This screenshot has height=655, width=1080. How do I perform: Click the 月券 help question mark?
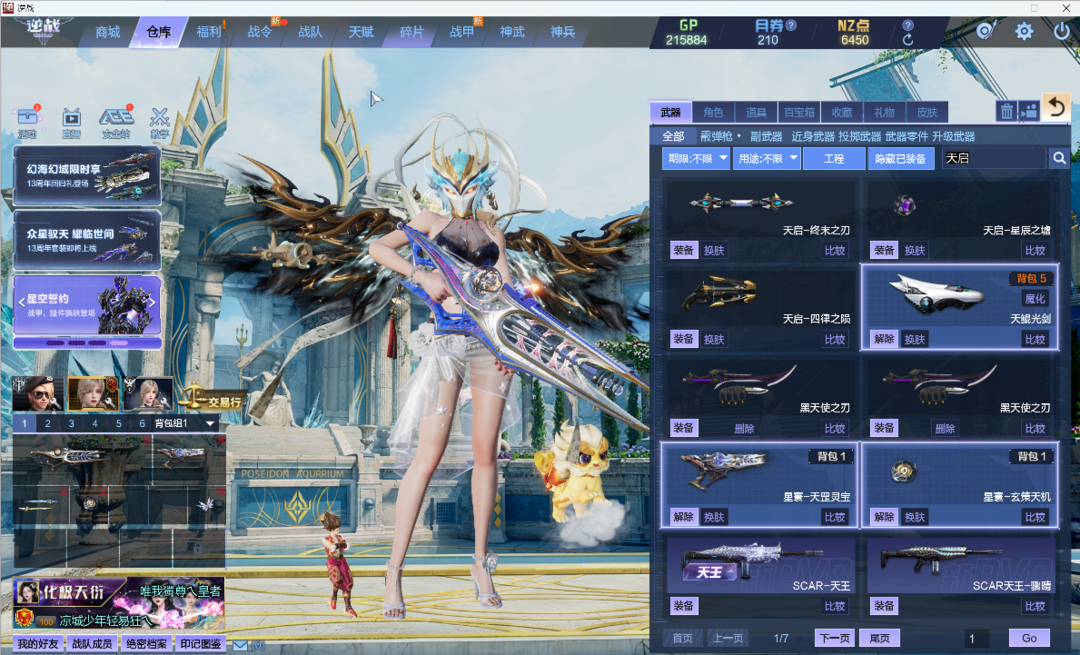coord(791,25)
